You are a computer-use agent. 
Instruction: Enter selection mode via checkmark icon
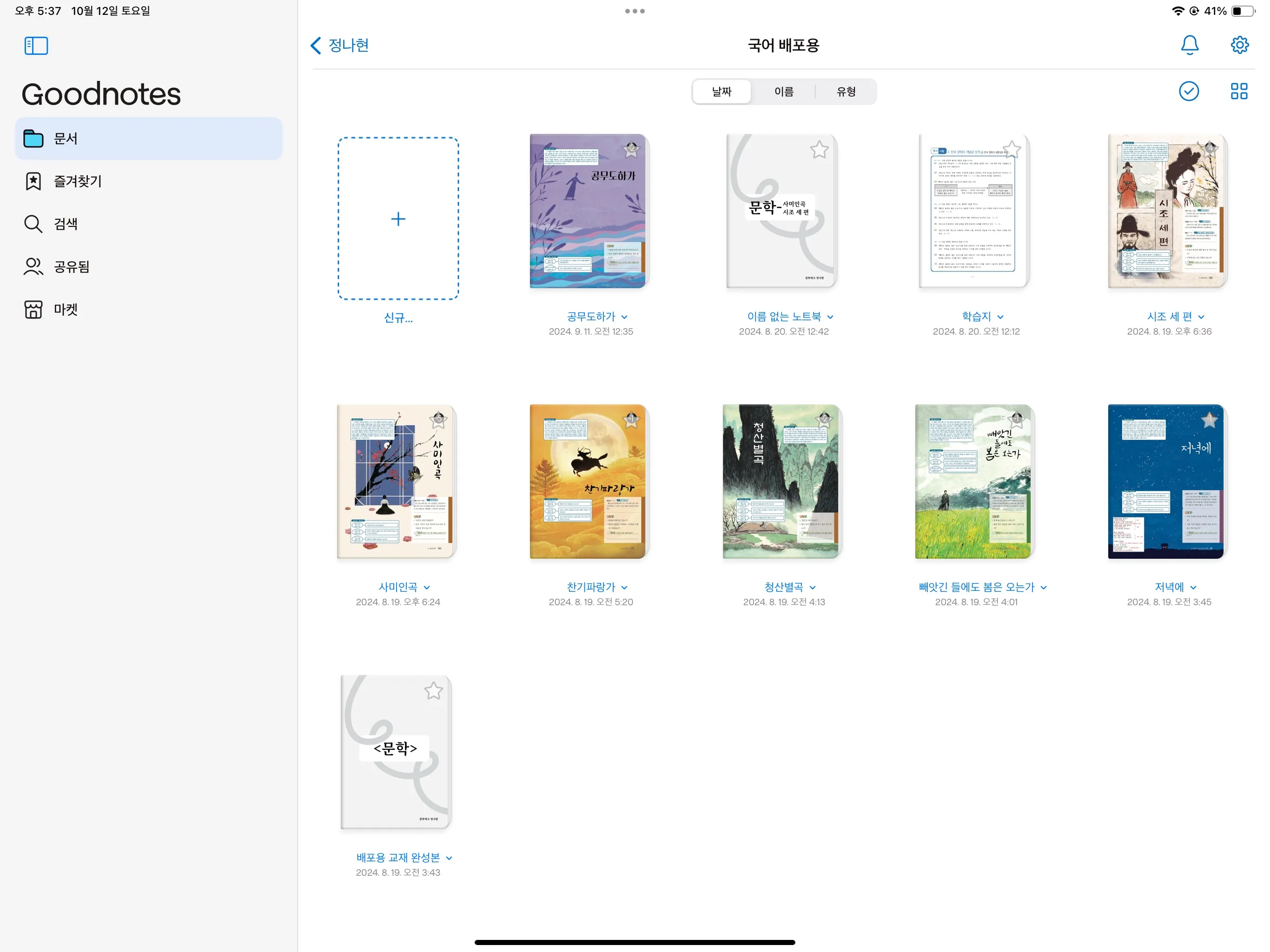(x=1189, y=91)
